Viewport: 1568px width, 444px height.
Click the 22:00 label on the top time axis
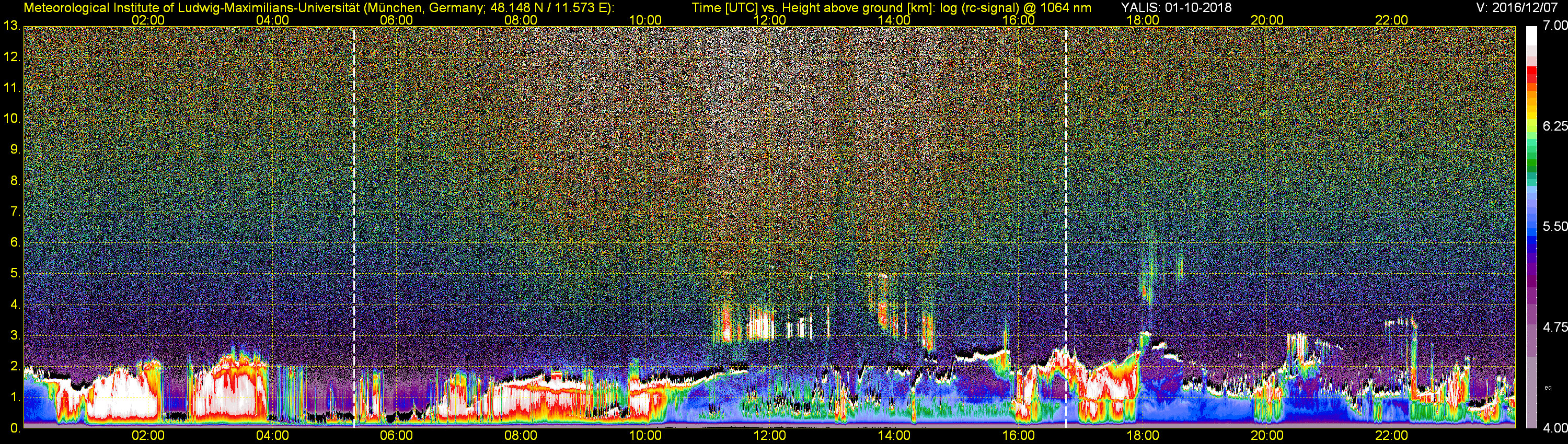pos(1391,20)
